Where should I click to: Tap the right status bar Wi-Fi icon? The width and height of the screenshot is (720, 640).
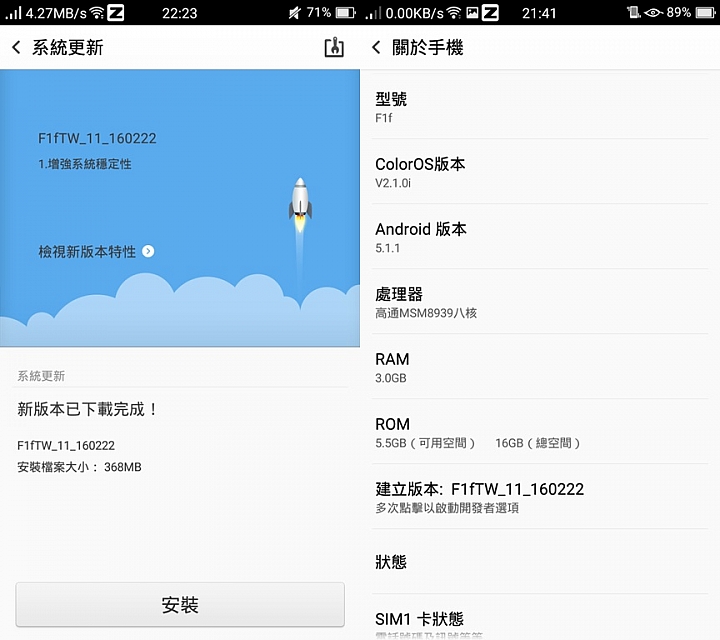[454, 12]
